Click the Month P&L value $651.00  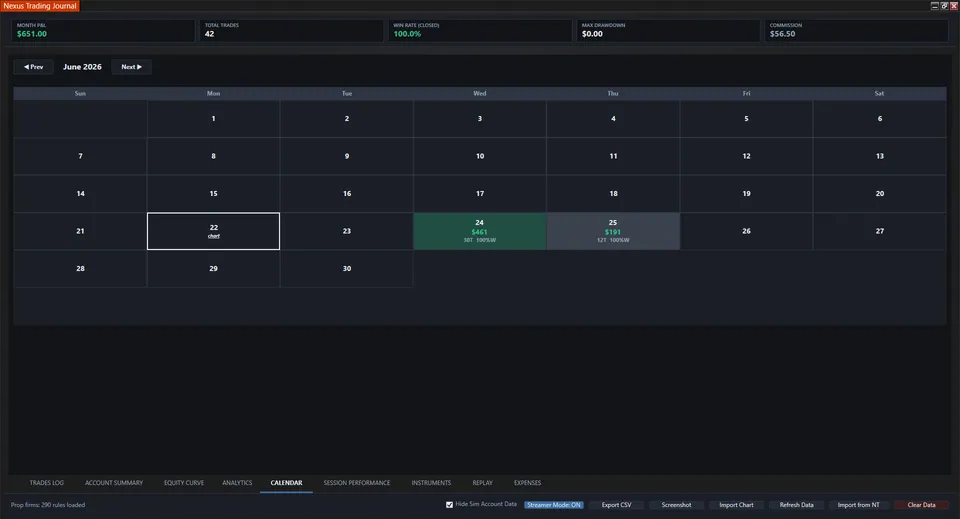click(x=32, y=34)
